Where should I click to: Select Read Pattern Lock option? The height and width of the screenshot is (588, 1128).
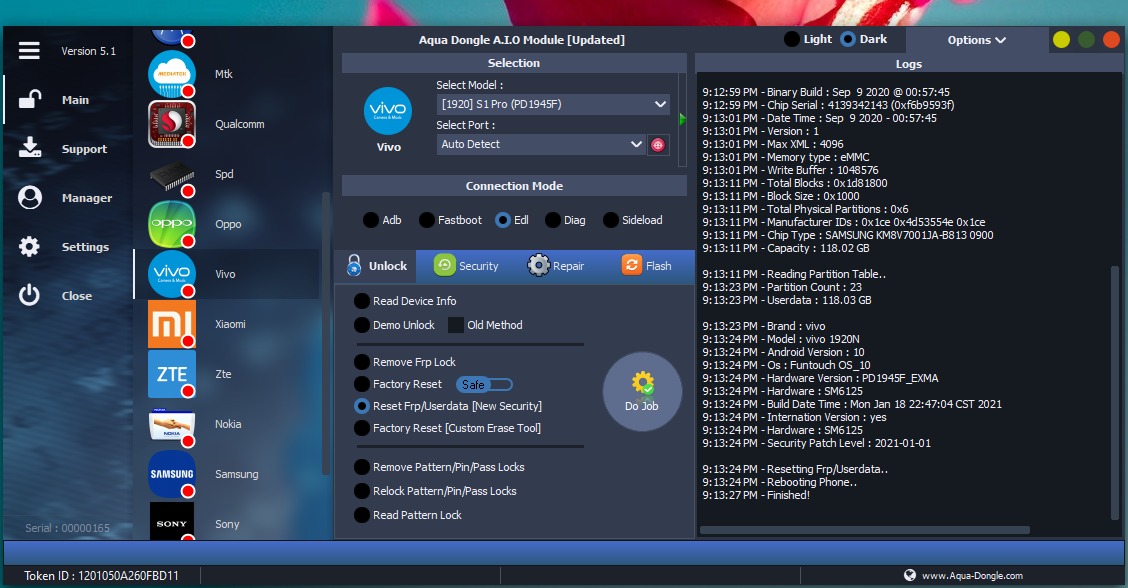pyautogui.click(x=408, y=515)
